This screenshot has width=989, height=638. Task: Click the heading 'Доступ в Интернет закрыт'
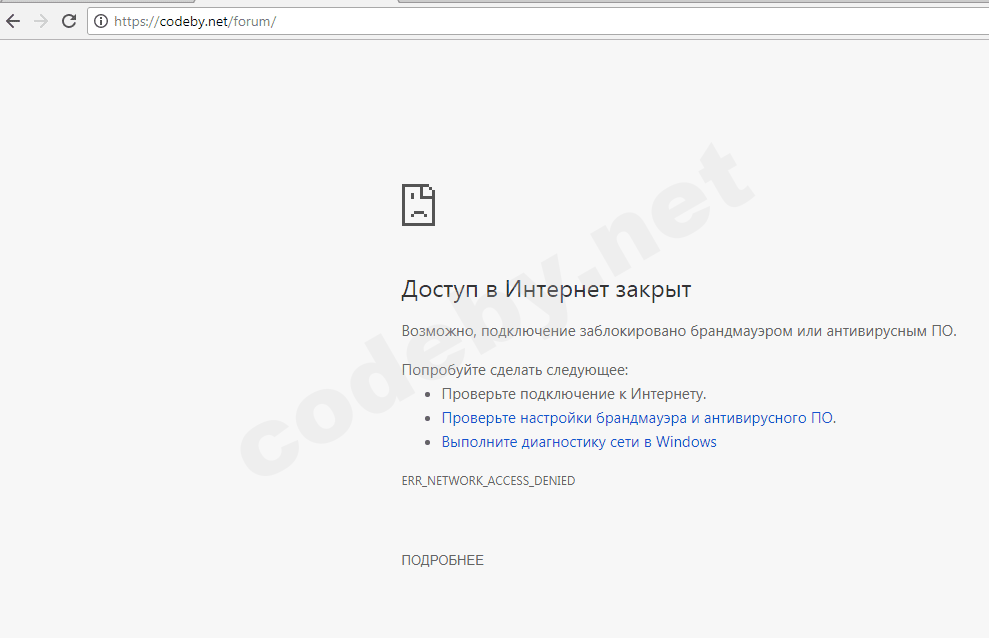(x=546, y=289)
